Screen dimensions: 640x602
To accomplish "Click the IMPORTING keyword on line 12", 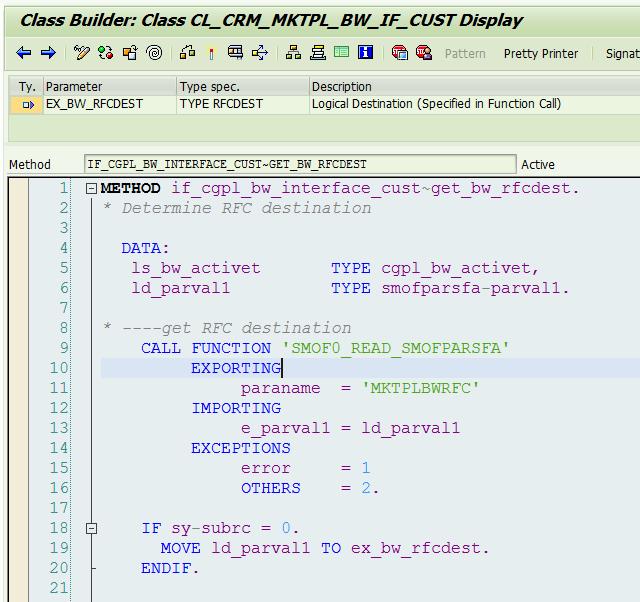I will [236, 408].
